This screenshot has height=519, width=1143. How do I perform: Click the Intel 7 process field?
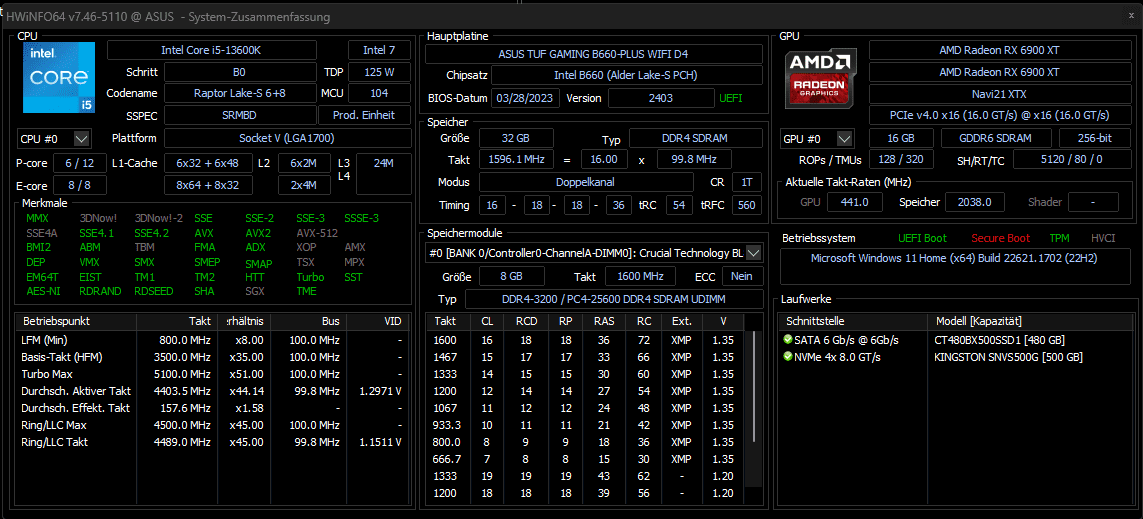tap(379, 50)
